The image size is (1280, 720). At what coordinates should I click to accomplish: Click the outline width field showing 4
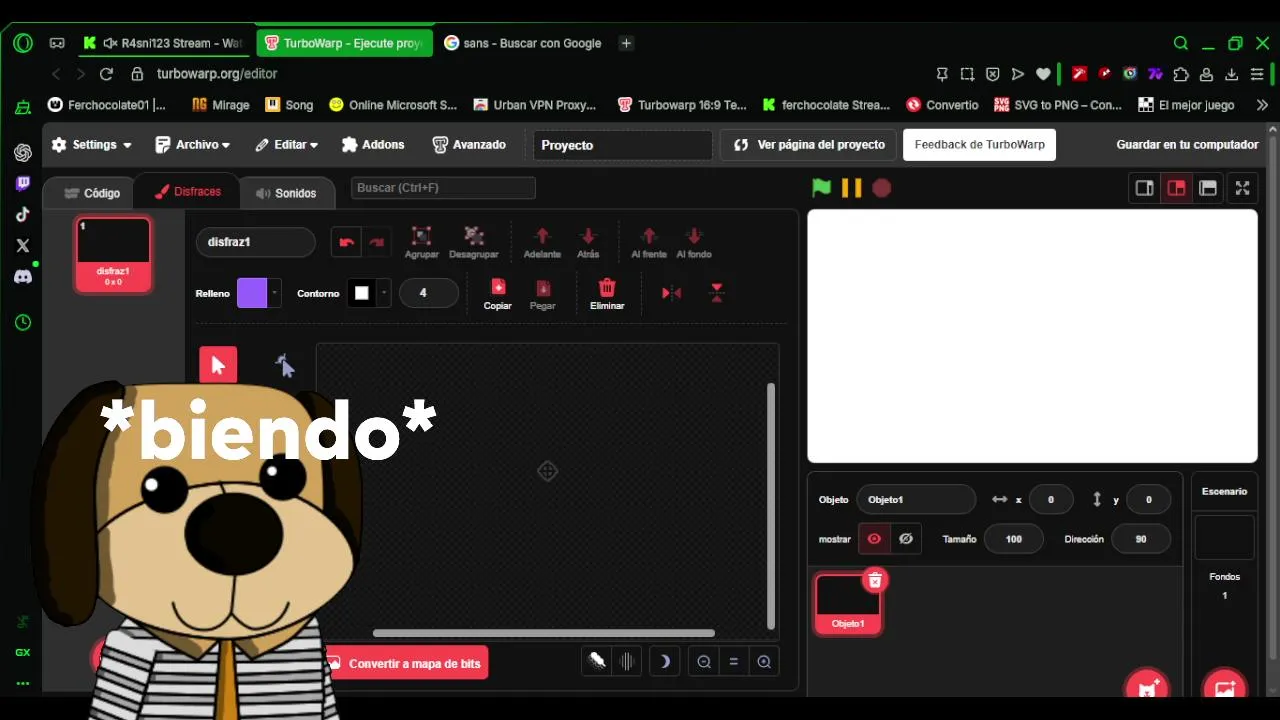pyautogui.click(x=428, y=293)
